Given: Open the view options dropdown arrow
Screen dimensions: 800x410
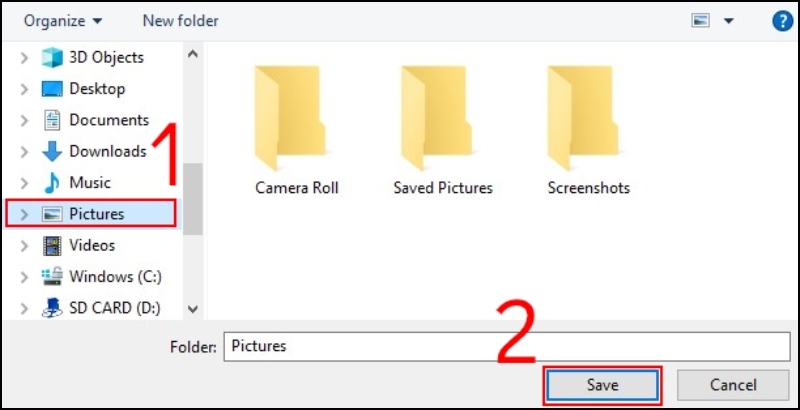Looking at the screenshot, I should click(x=729, y=21).
